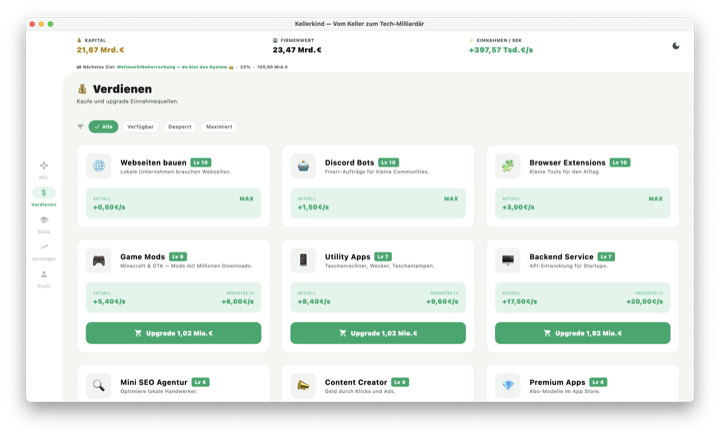Upgrade Utility Apps for 1,02 Mio. €
Screen dimensions: 720x436
[x=378, y=333]
